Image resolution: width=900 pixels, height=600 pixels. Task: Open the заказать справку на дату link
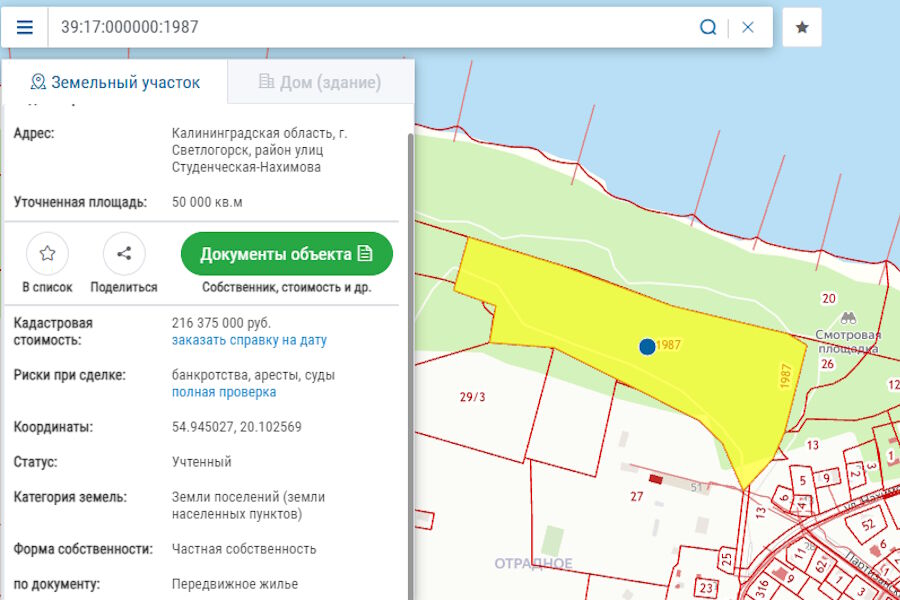coord(249,340)
